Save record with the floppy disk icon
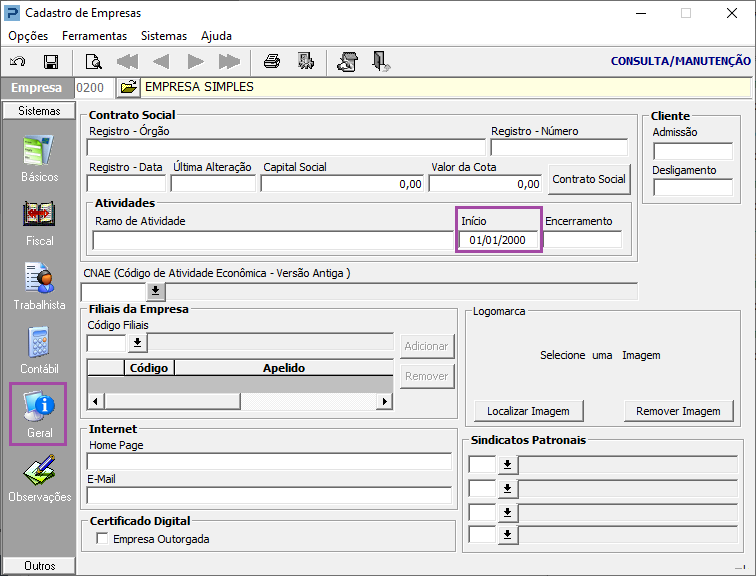The height and width of the screenshot is (576, 756). [x=51, y=62]
